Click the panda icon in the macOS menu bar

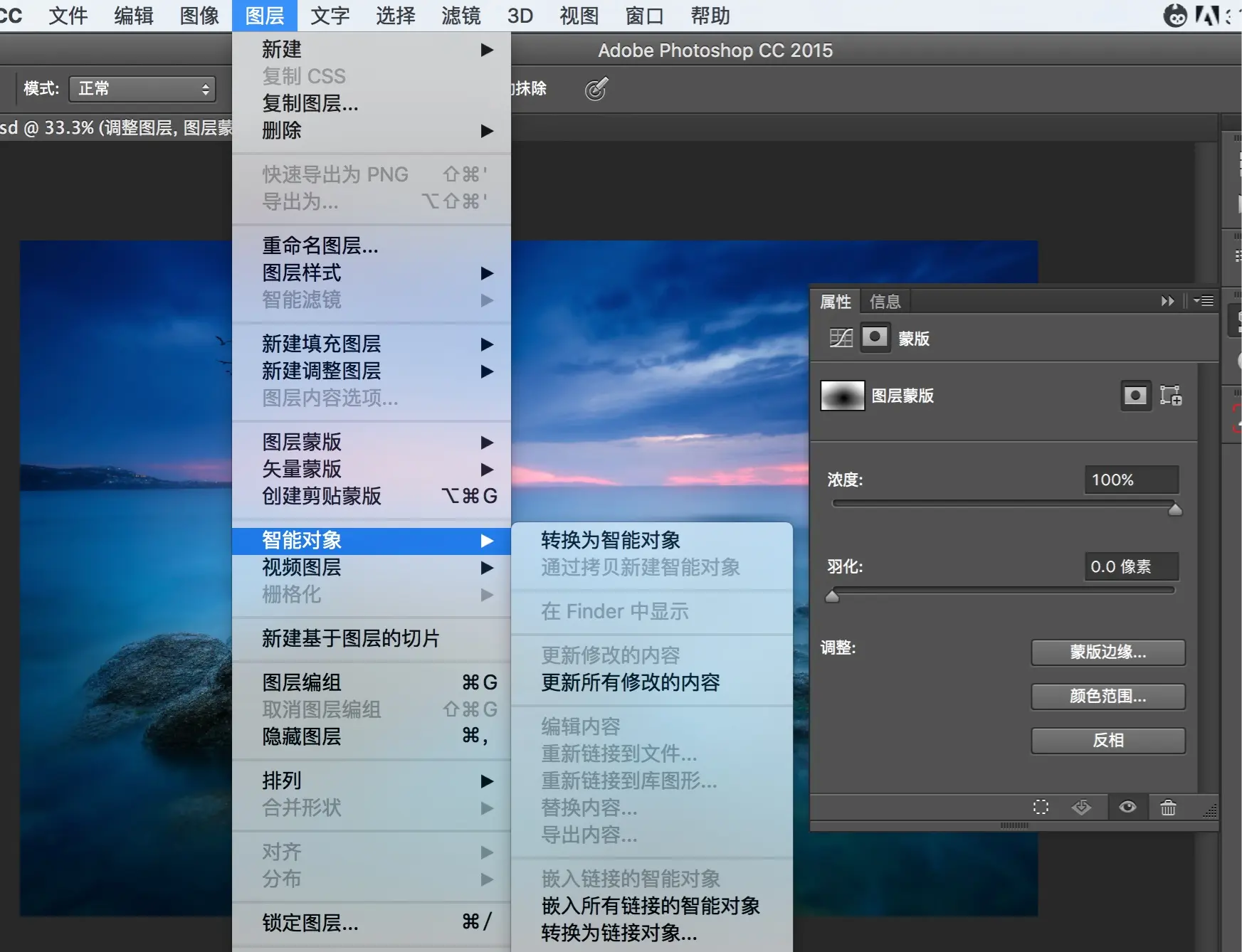pyautogui.click(x=1175, y=16)
